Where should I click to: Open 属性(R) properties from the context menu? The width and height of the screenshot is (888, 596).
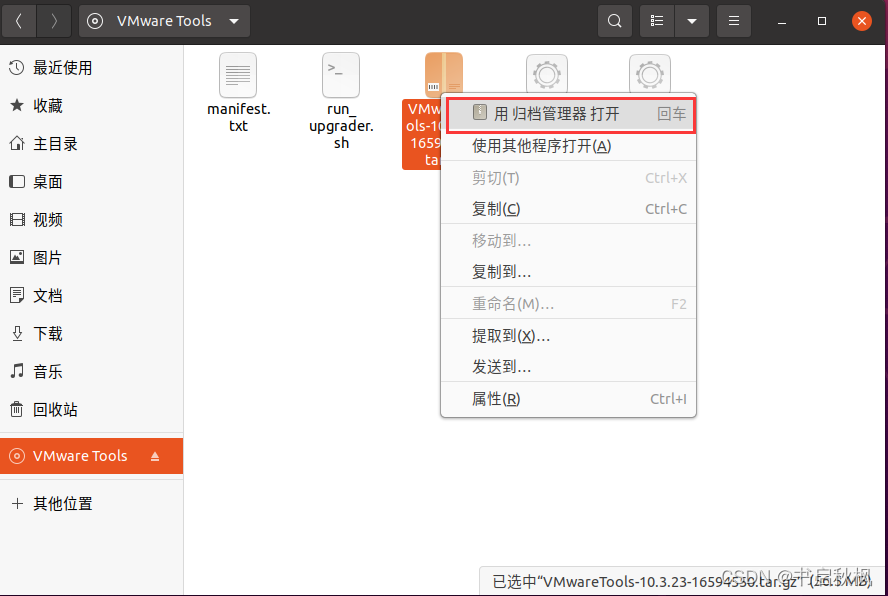(x=568, y=399)
